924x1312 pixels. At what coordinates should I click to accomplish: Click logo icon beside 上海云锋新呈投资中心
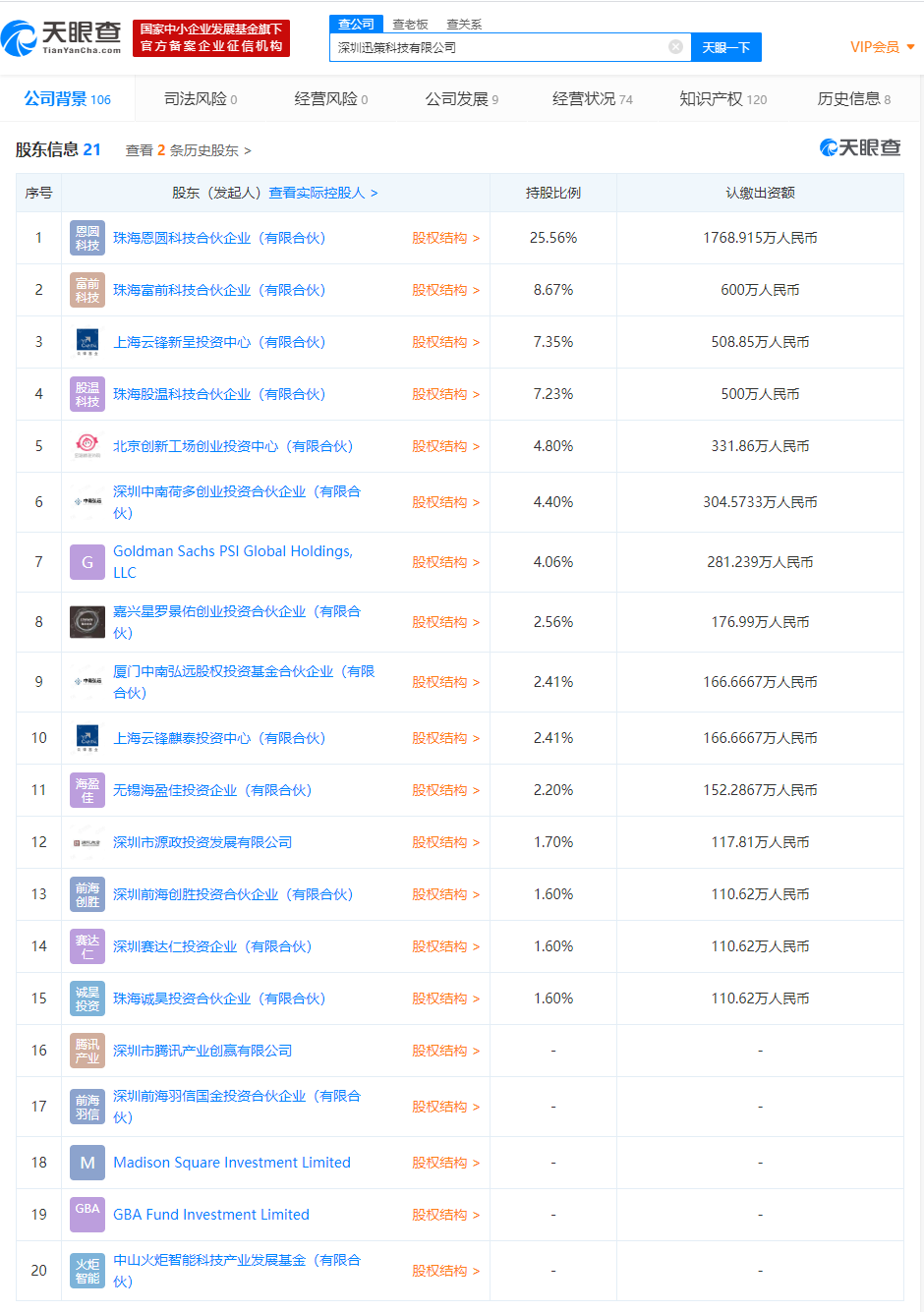click(x=87, y=342)
